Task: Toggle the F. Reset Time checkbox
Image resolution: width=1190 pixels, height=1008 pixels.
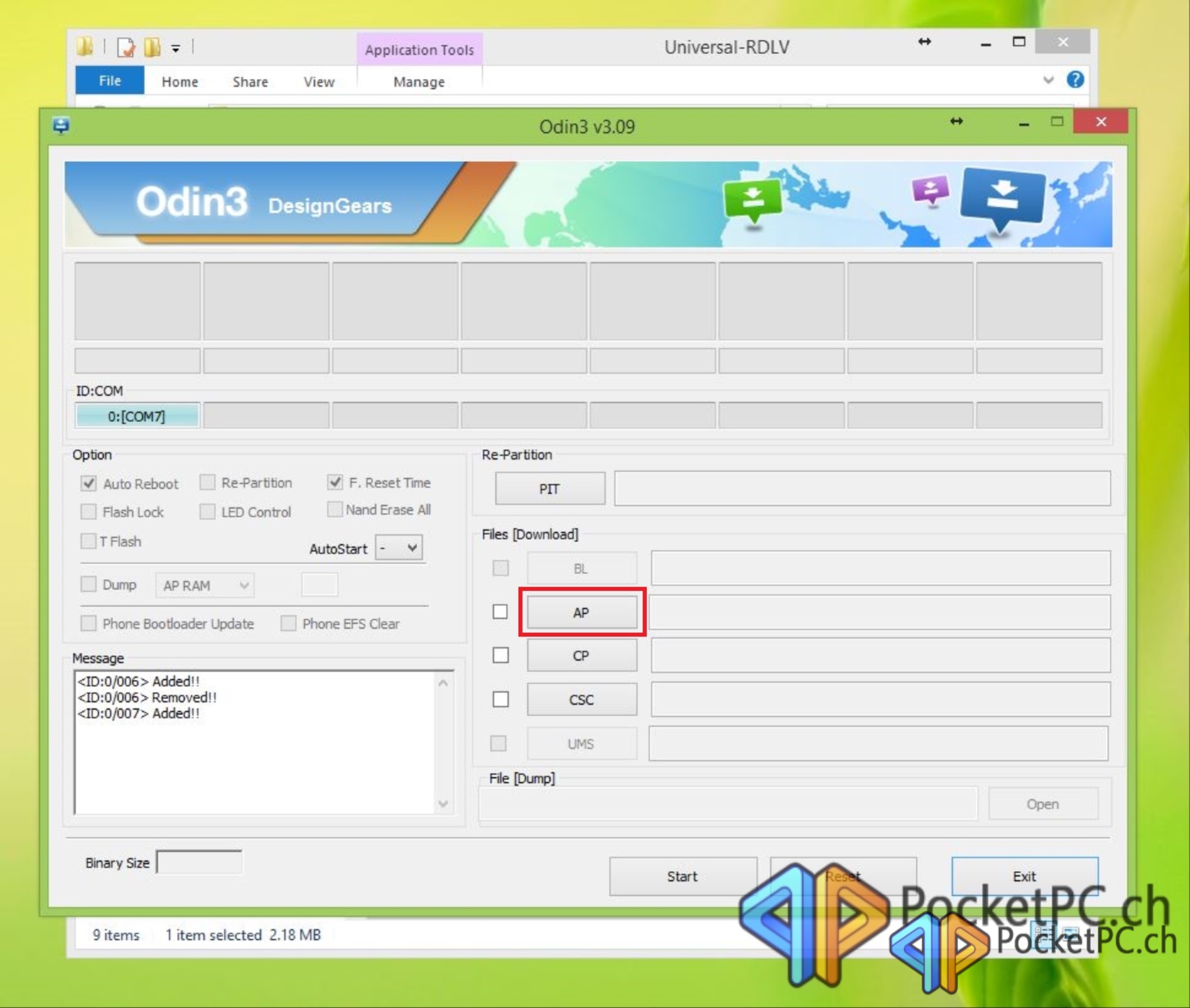Action: click(x=335, y=482)
